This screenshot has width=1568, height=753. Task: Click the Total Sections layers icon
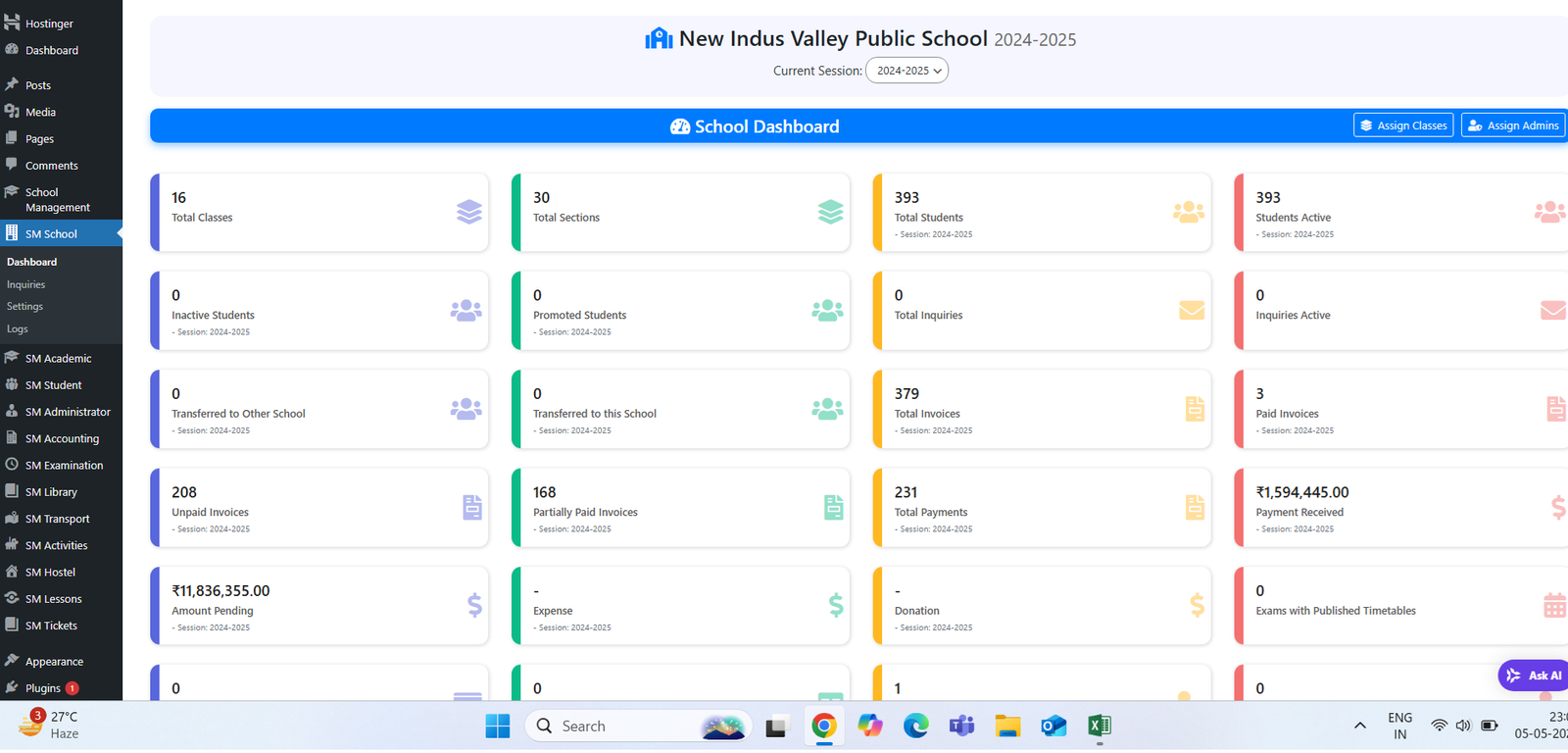pos(831,212)
